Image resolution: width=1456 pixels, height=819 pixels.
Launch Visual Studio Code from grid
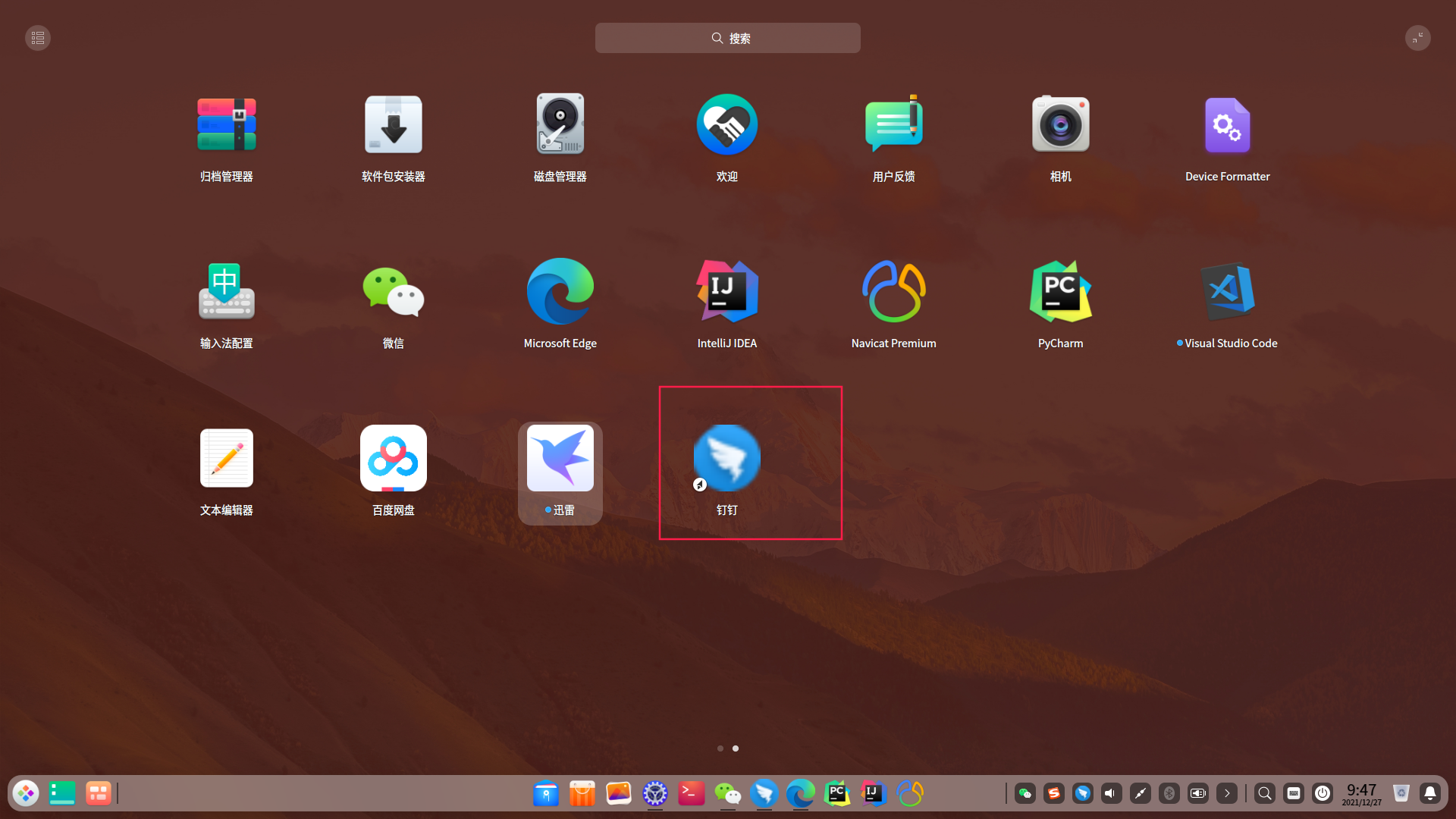[x=1227, y=292]
